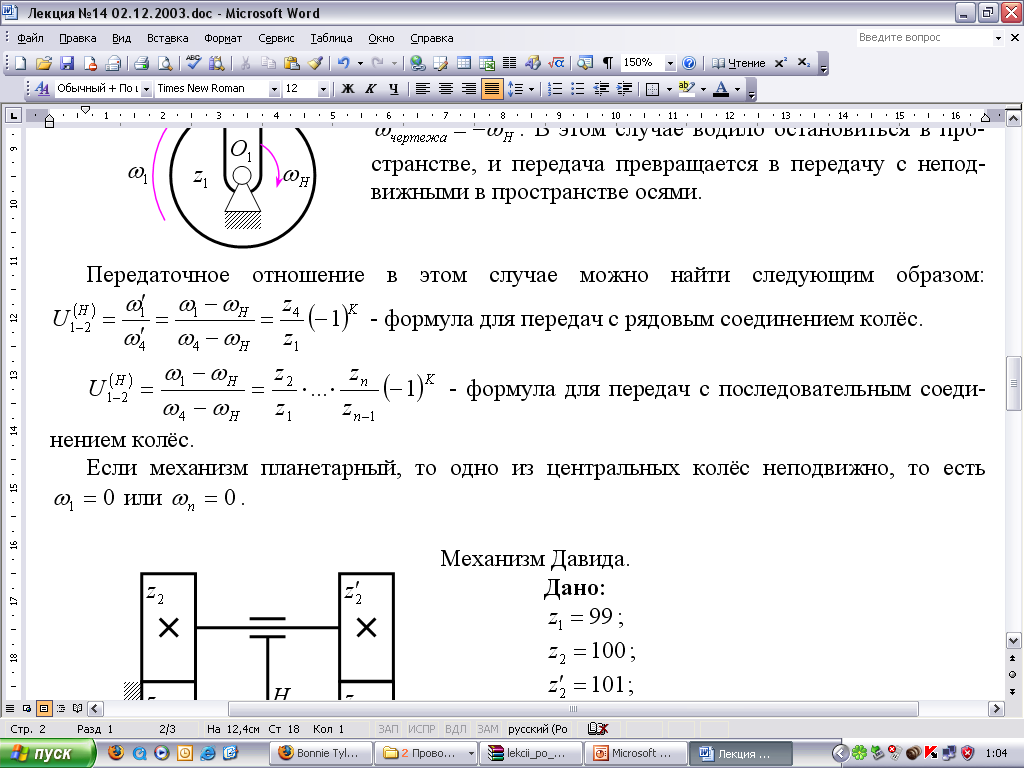Open the Файл menu
The image size is (1024, 768).
30,38
